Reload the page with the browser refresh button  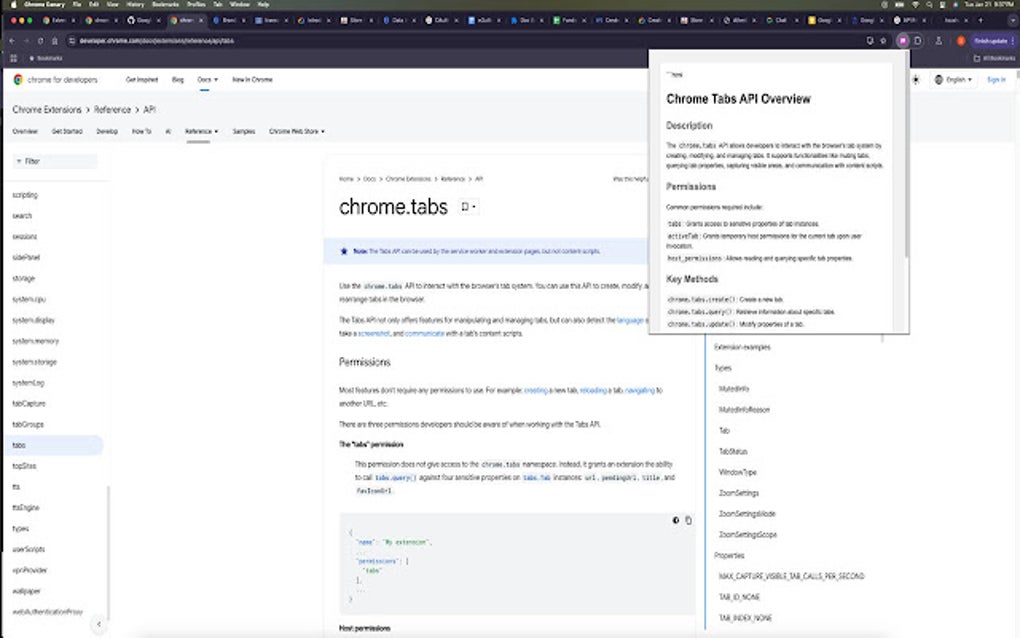[x=40, y=41]
